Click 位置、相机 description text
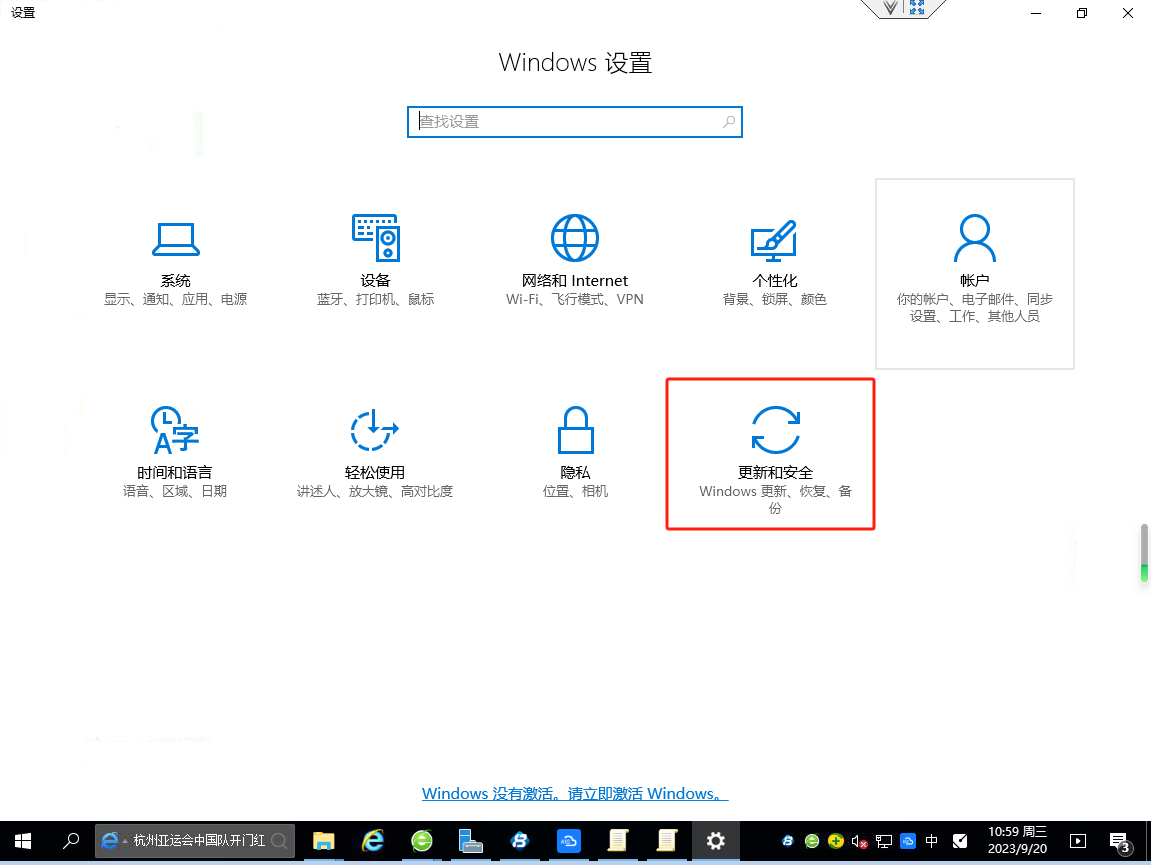 click(576, 491)
